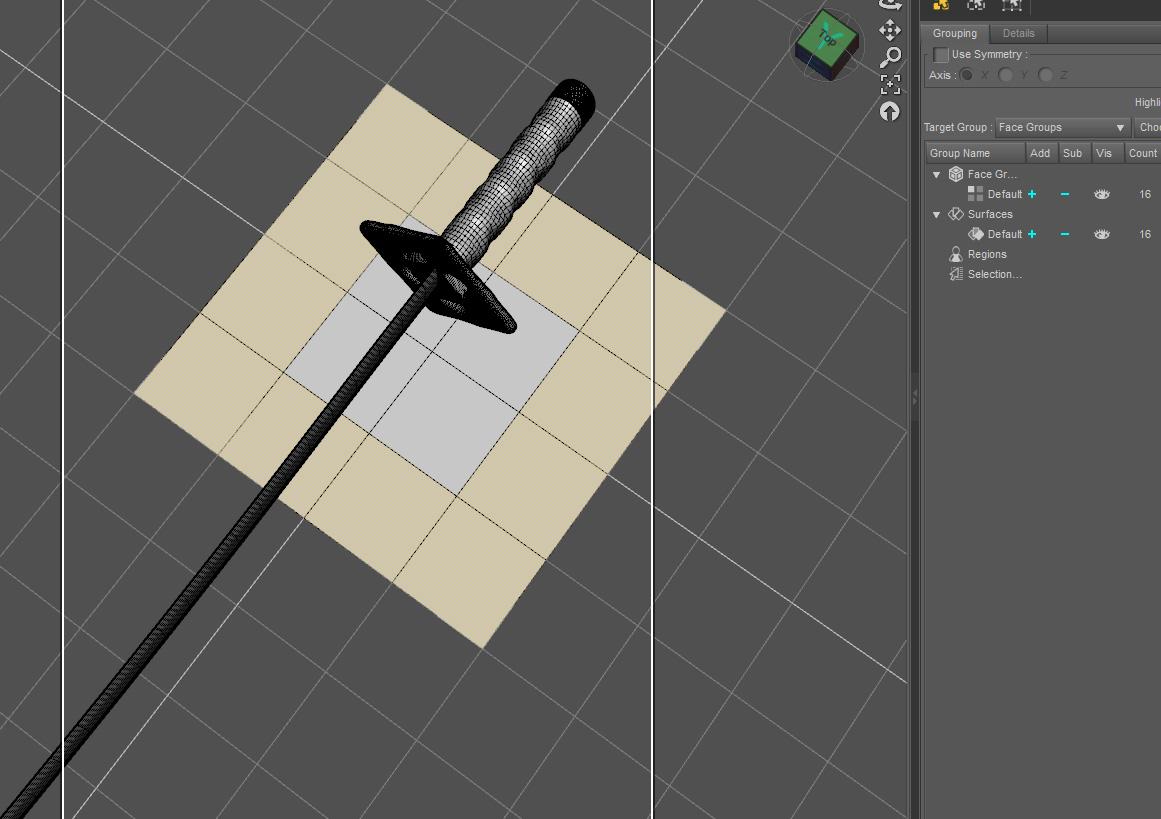
Task: Collapse the Face Groups tree node
Action: coord(936,175)
